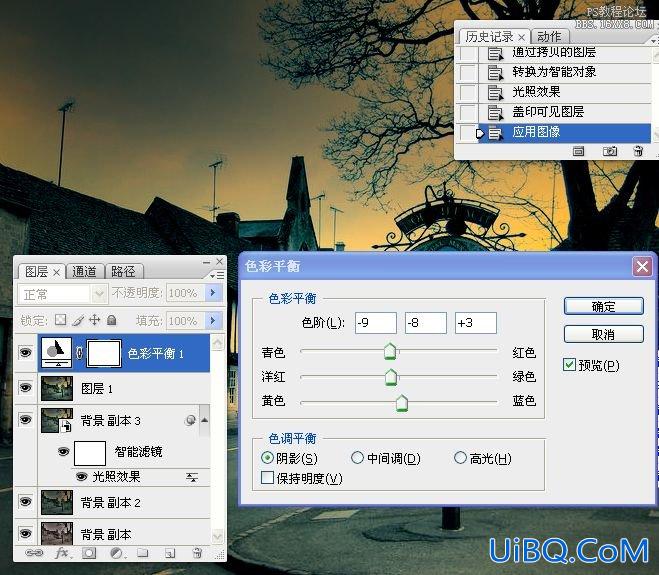The image size is (659, 575).
Task: Click the 色彩平衡 1 adjustment layer icon
Action: click(x=57, y=353)
